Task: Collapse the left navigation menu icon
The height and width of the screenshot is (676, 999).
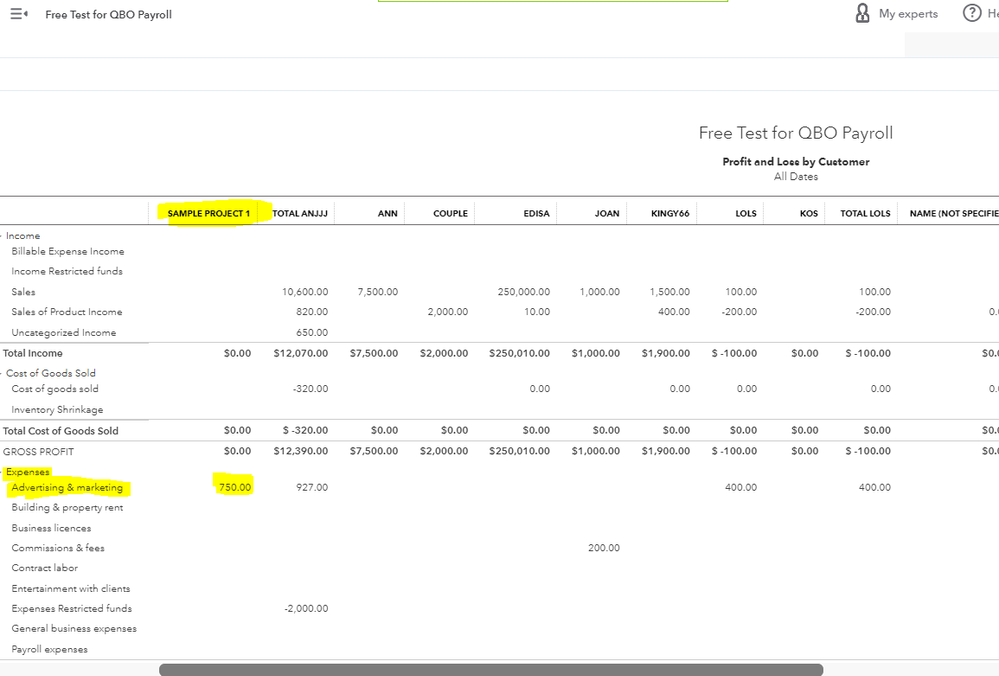Action: (x=19, y=14)
